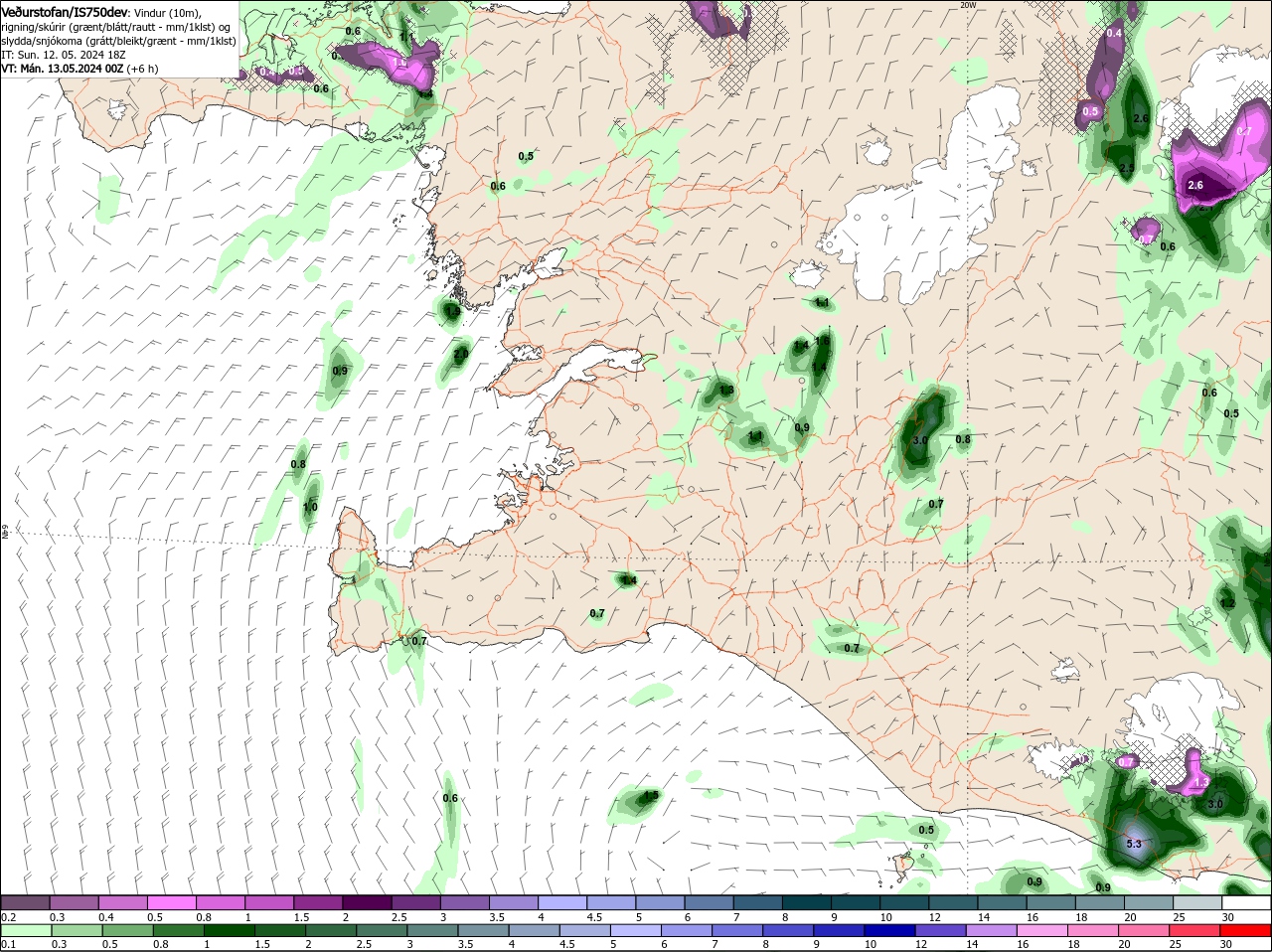Pick snow scale swatch between 25 and 30
The width and height of the screenshot is (1272, 952).
pos(1198,902)
